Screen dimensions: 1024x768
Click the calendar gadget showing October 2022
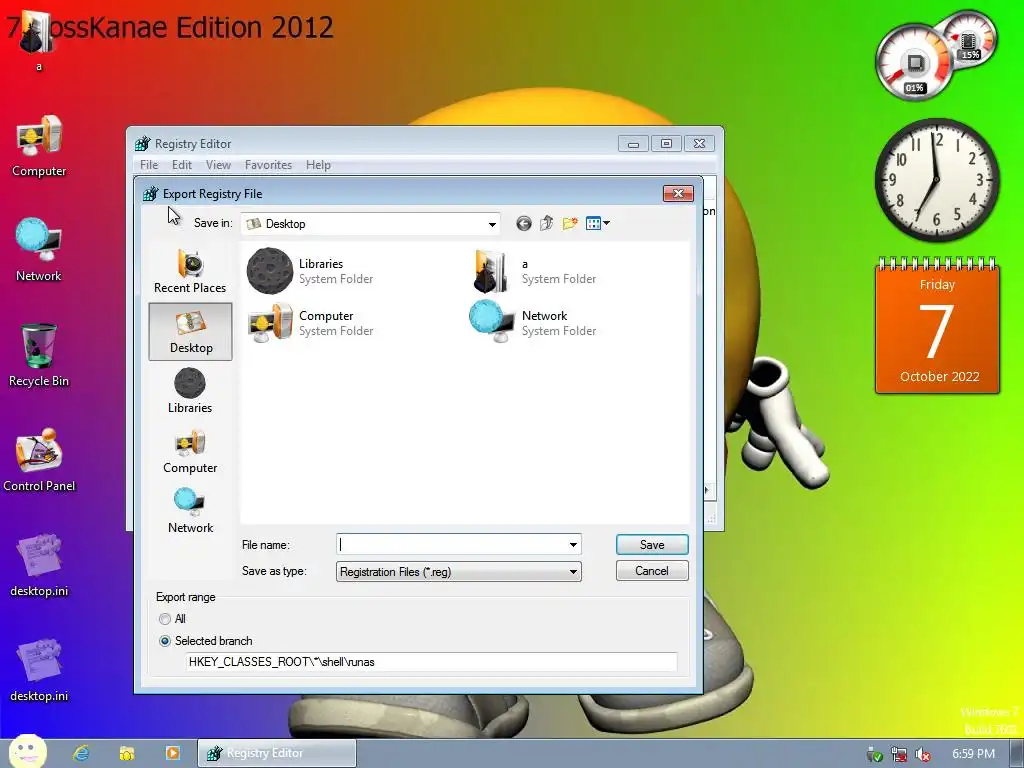pos(937,327)
